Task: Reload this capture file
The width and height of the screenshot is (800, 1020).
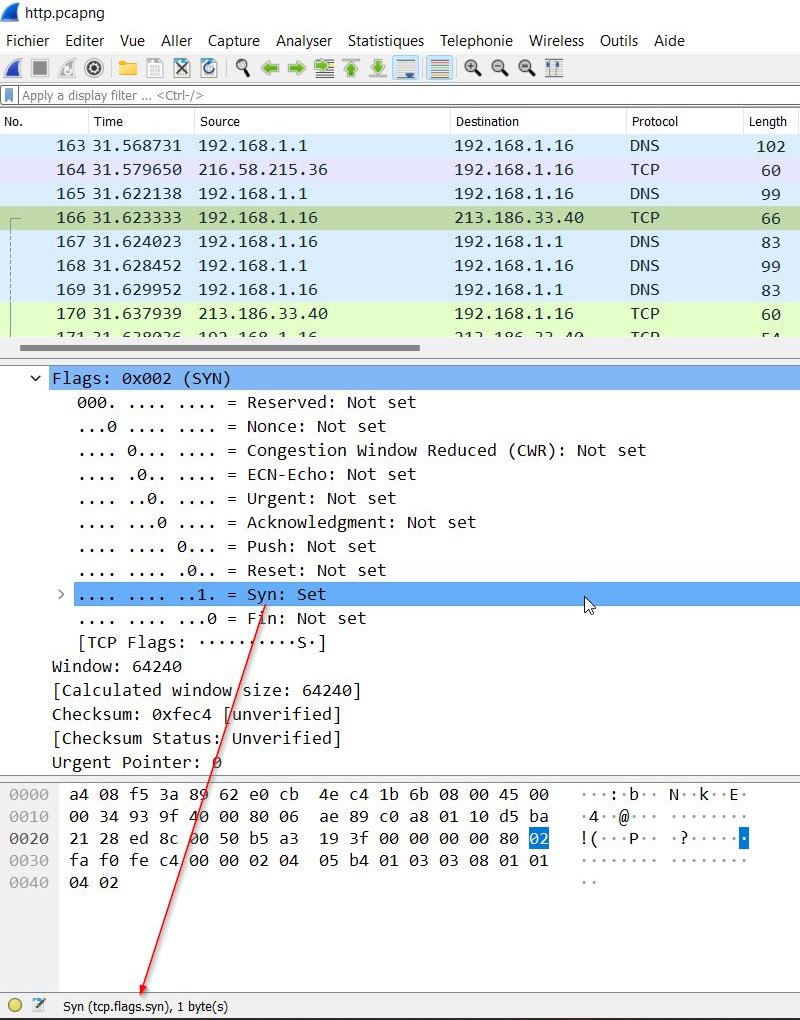Action: click(209, 68)
